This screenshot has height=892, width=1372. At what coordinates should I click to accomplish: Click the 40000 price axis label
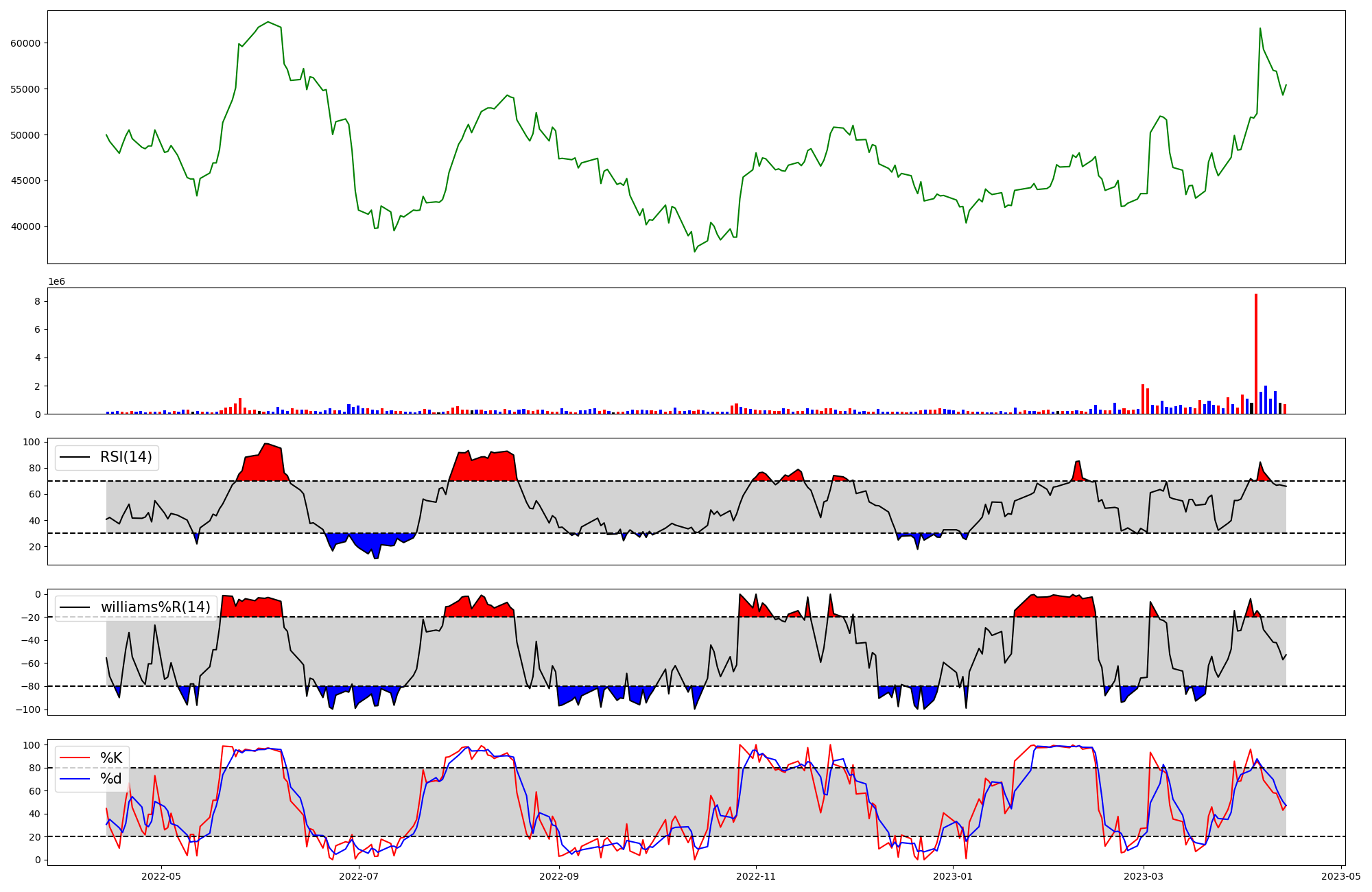(x=25, y=227)
